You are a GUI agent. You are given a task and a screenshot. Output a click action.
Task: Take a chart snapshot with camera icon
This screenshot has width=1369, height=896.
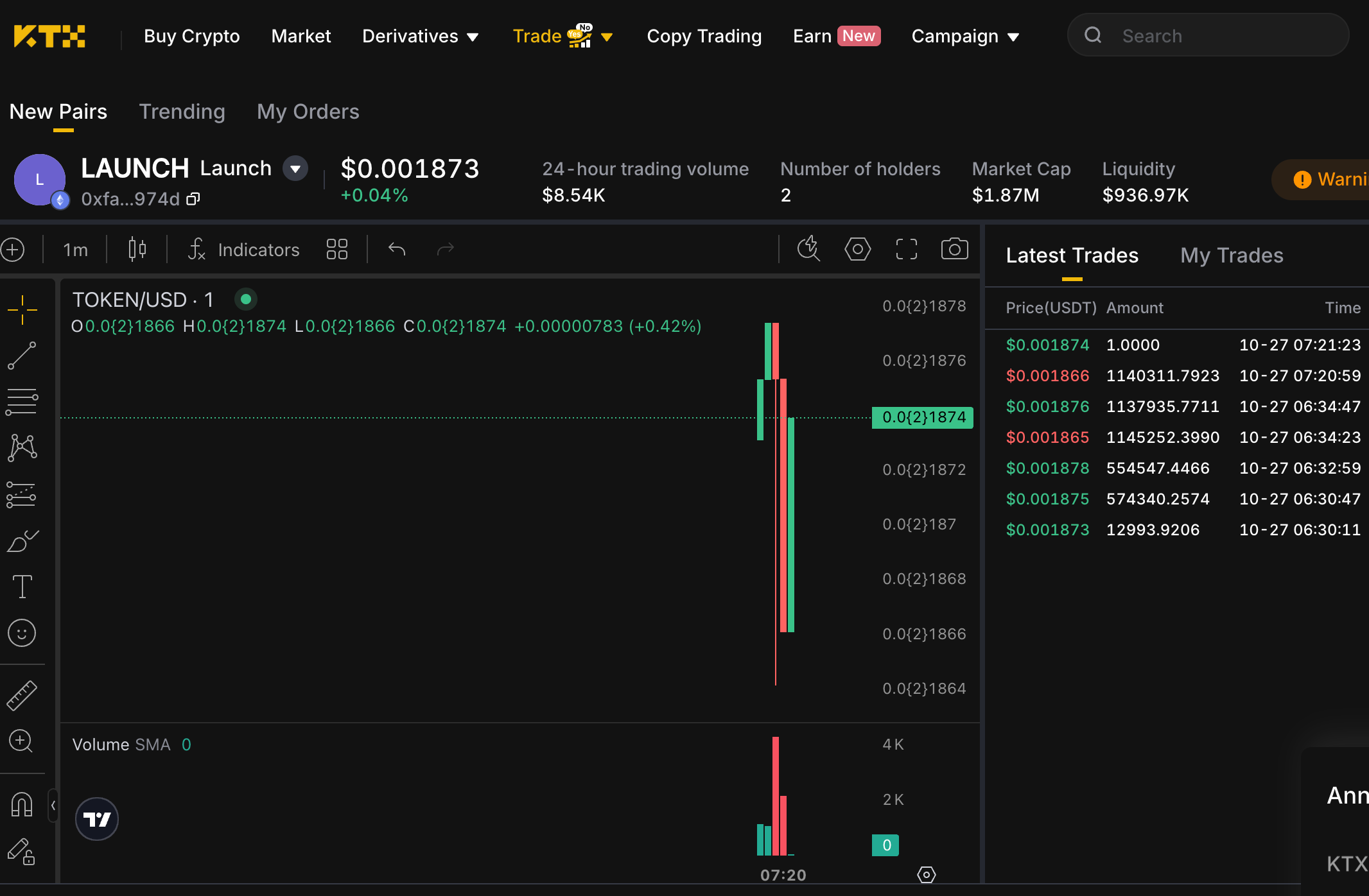[x=955, y=249]
